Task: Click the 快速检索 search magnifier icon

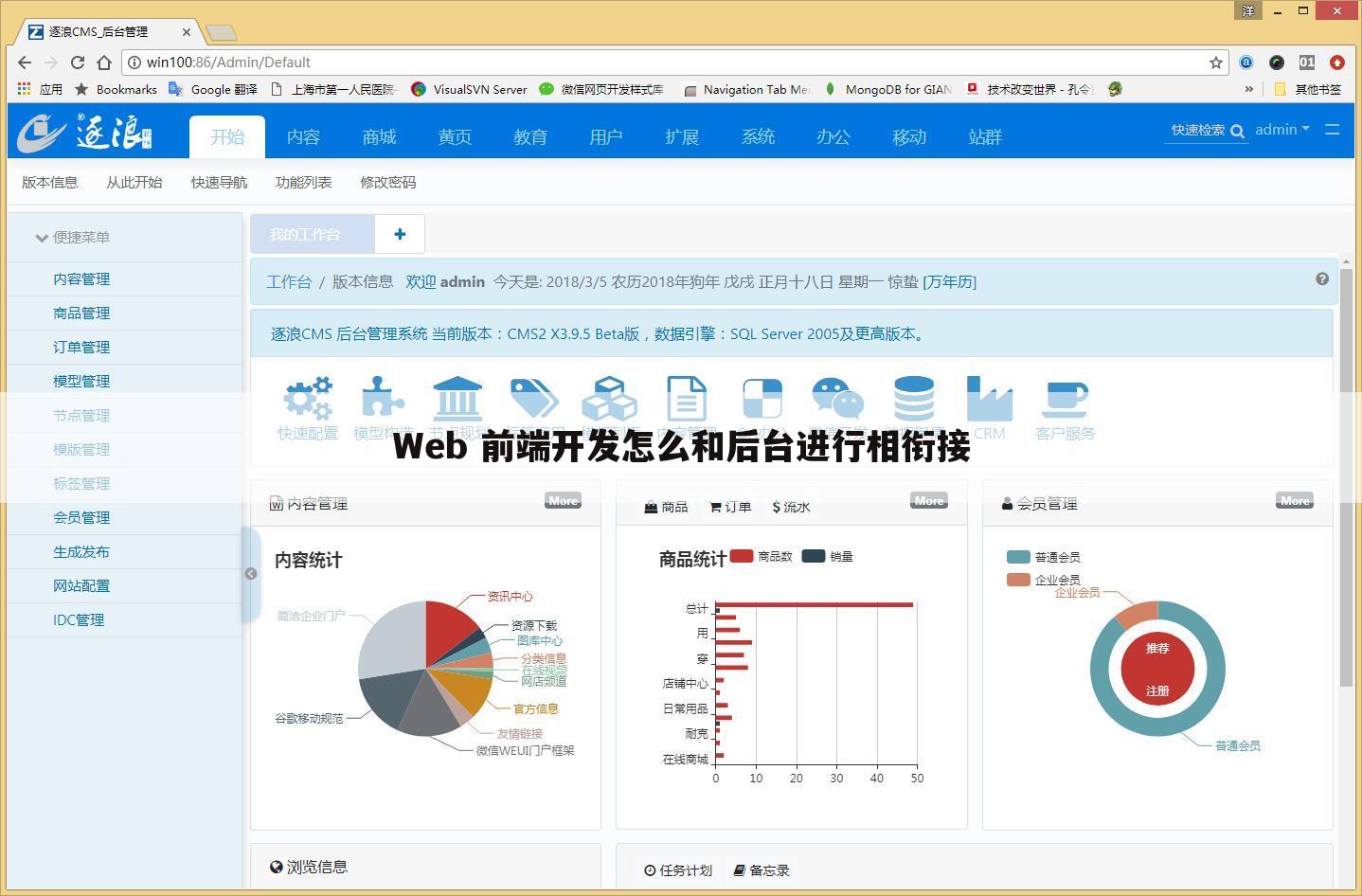Action: tap(1238, 131)
